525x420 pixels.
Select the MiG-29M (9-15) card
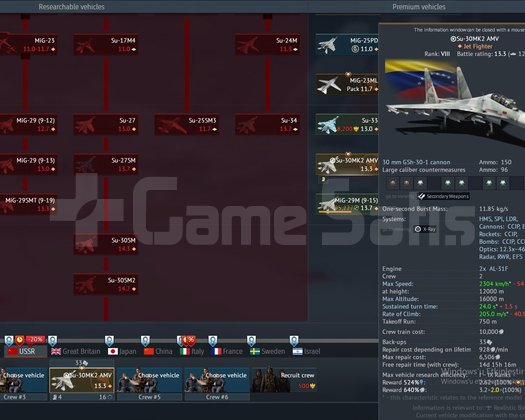pos(347,204)
